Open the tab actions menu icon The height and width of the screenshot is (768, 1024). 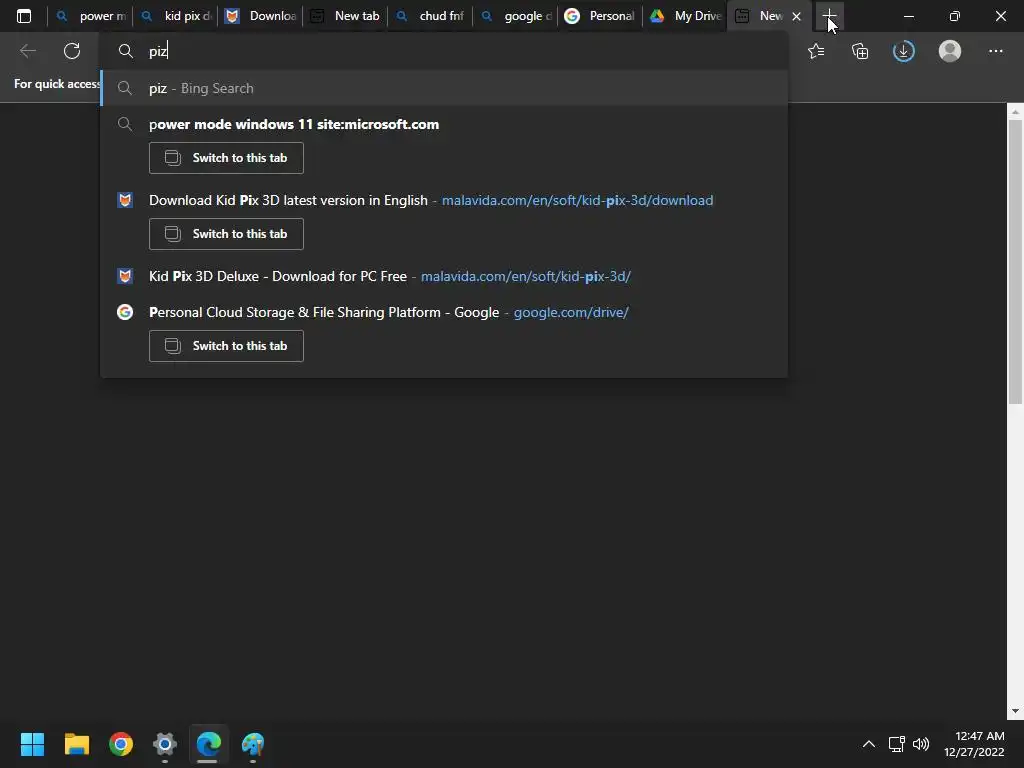tap(24, 16)
